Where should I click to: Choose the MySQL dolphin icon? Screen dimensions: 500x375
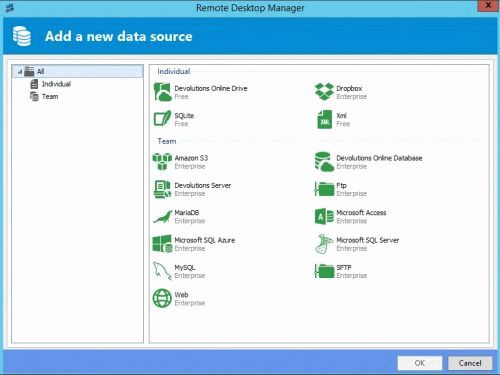(162, 271)
